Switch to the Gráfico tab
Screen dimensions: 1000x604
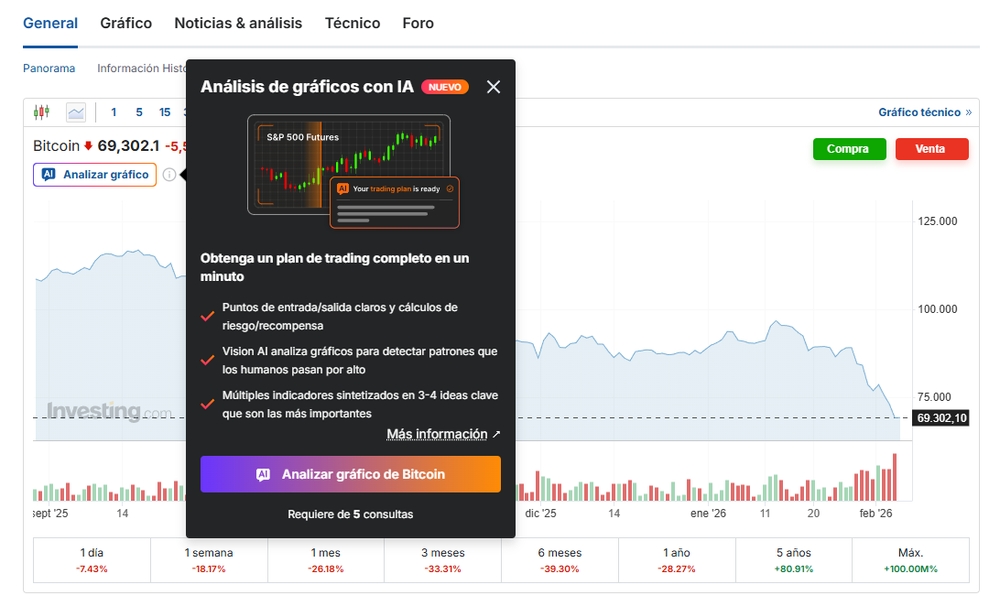(x=126, y=23)
